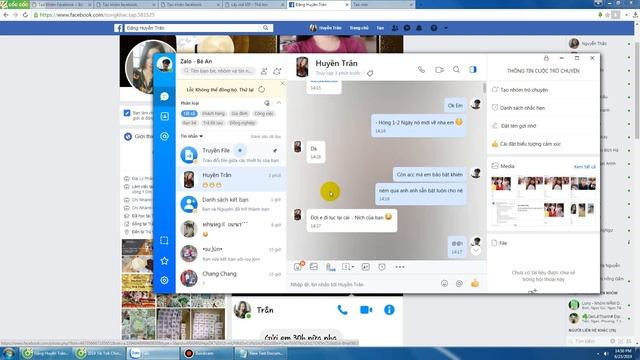The height and width of the screenshot is (360, 640).
Task: Click the mention @ icon in message box
Action: point(459,283)
